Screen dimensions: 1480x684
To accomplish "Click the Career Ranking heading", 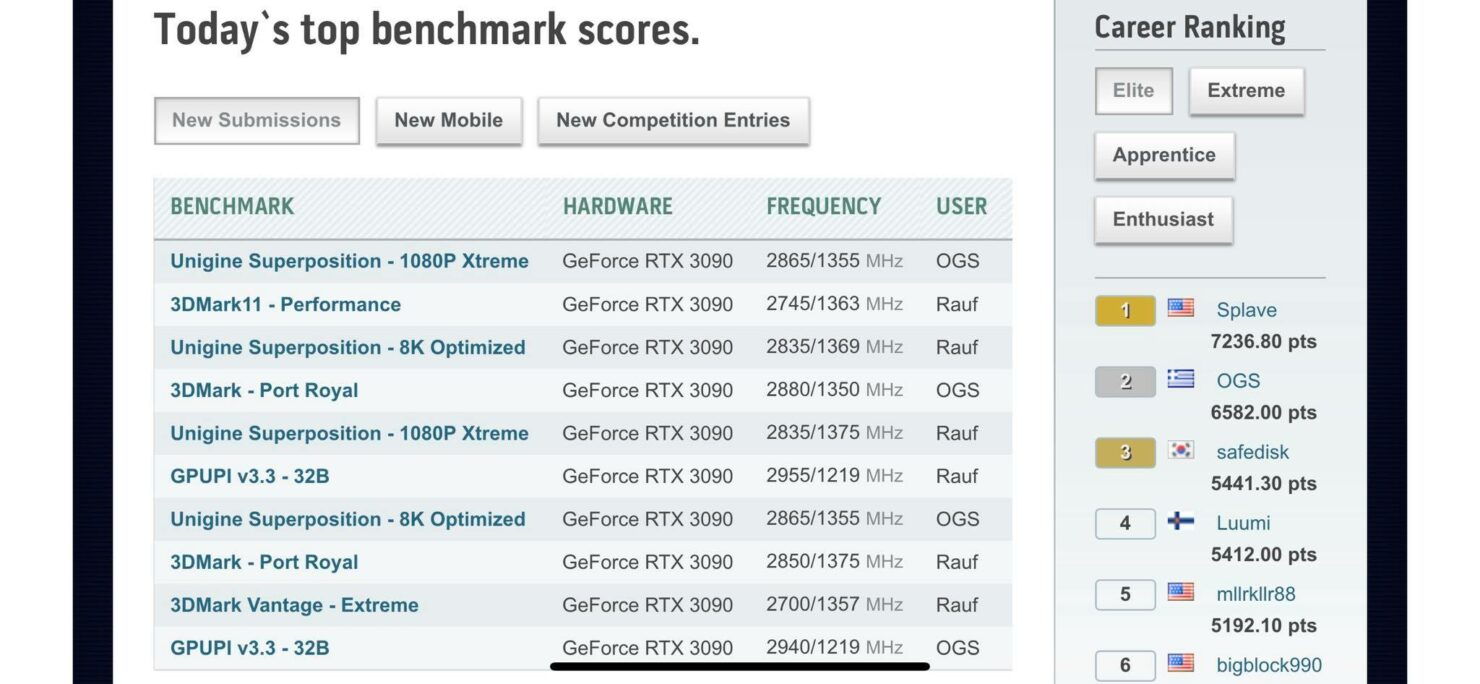I will click(1190, 28).
